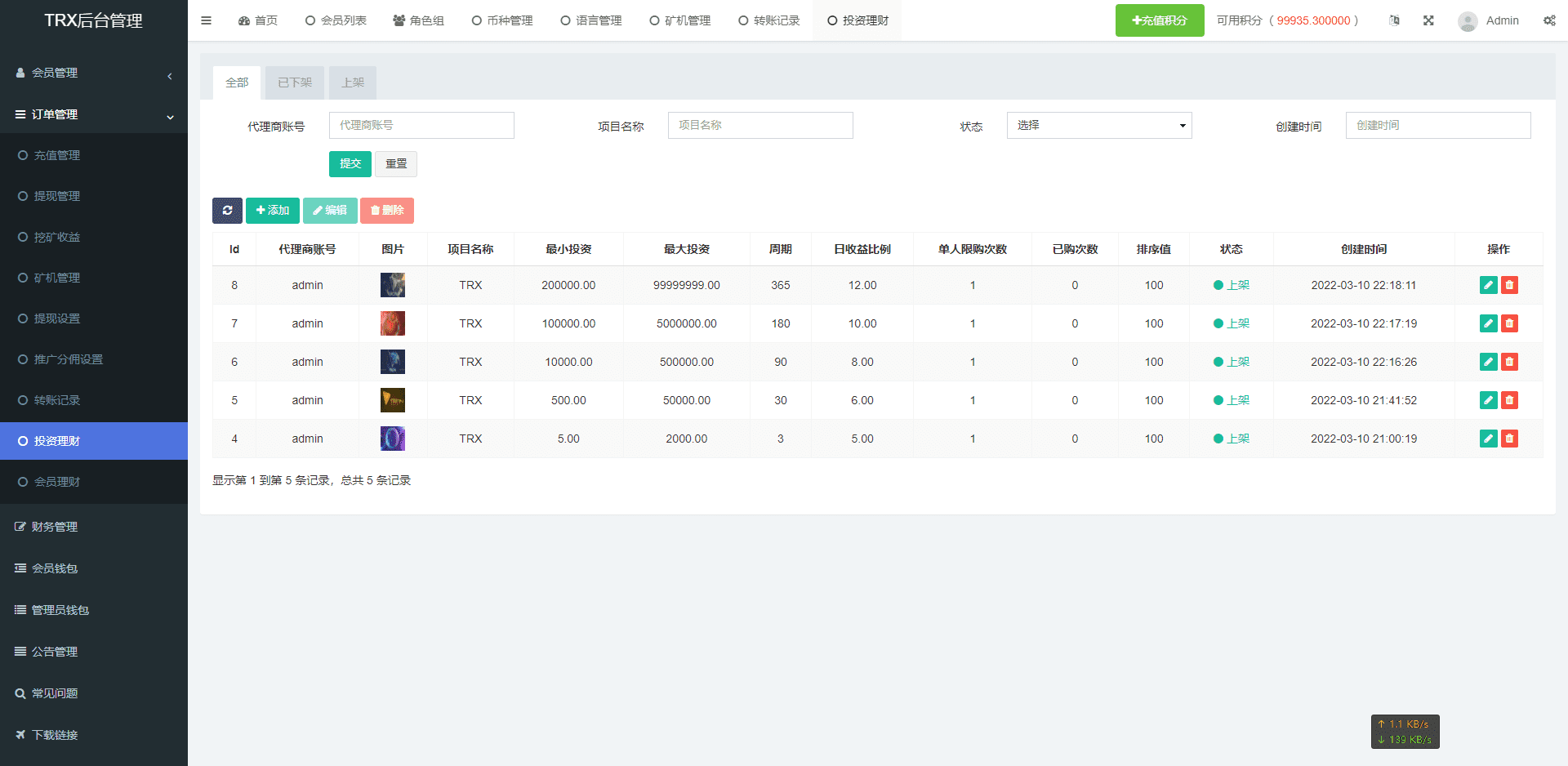Click the 充值积分 button
This screenshot has width=1568, height=766.
(x=1159, y=20)
